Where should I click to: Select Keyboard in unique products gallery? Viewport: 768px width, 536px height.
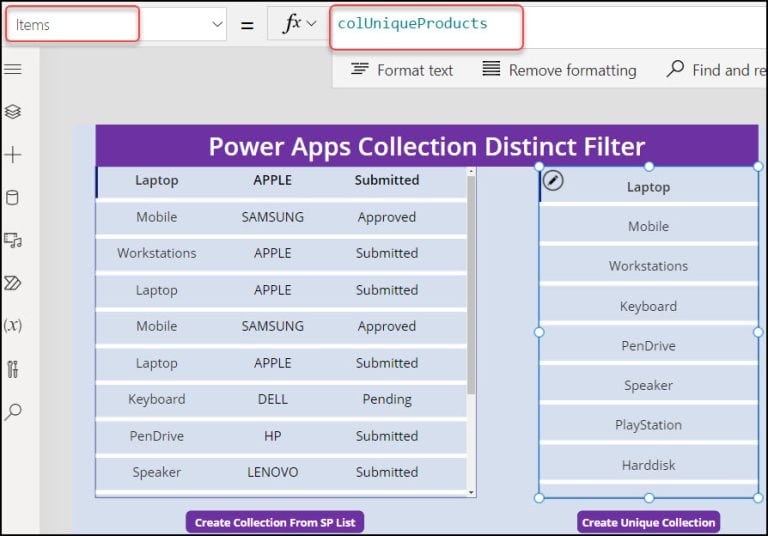pos(648,306)
